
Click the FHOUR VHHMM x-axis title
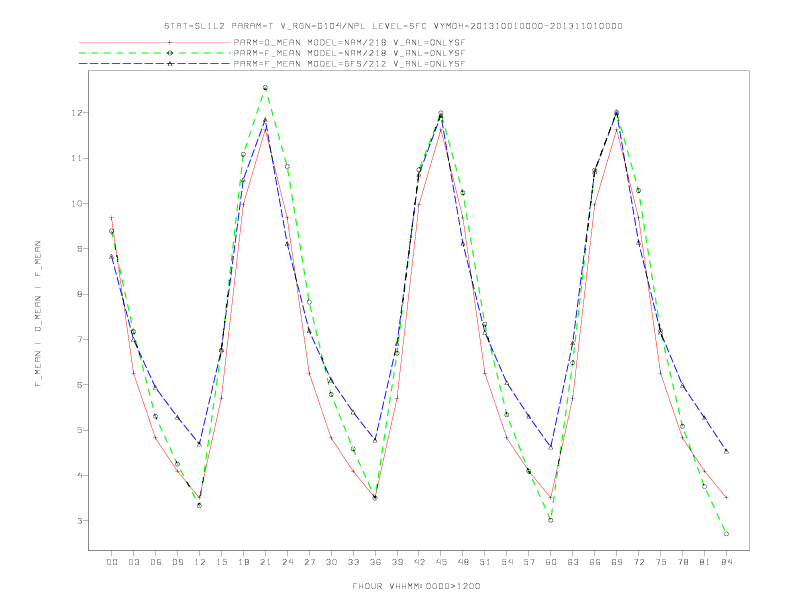(416, 586)
